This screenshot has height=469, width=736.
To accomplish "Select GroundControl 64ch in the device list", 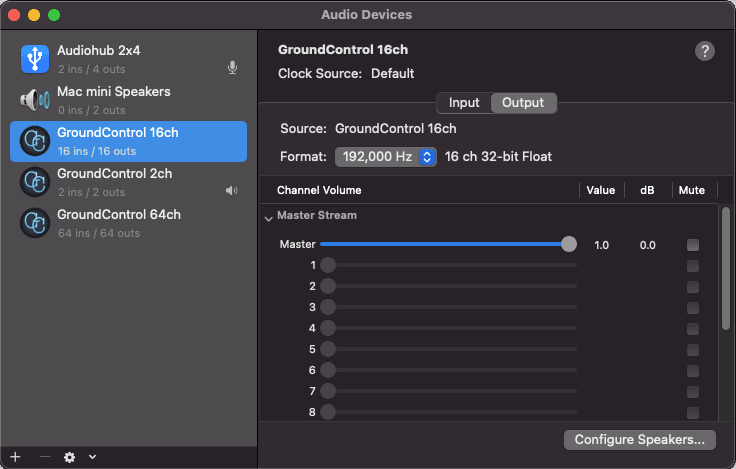I will pos(128,223).
